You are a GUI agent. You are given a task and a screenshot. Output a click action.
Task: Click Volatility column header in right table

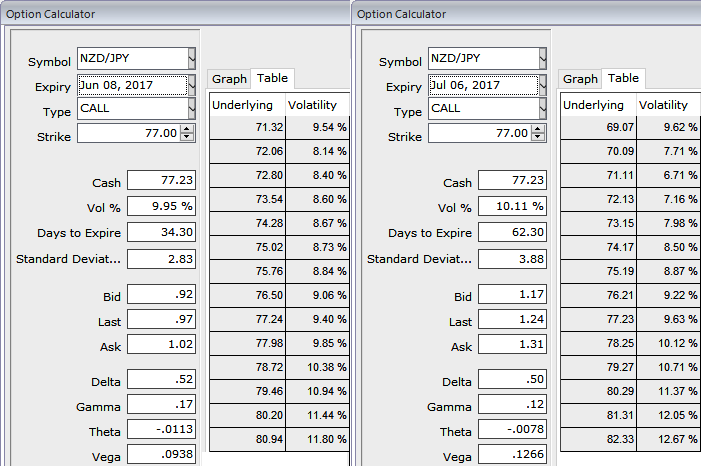[668, 105]
